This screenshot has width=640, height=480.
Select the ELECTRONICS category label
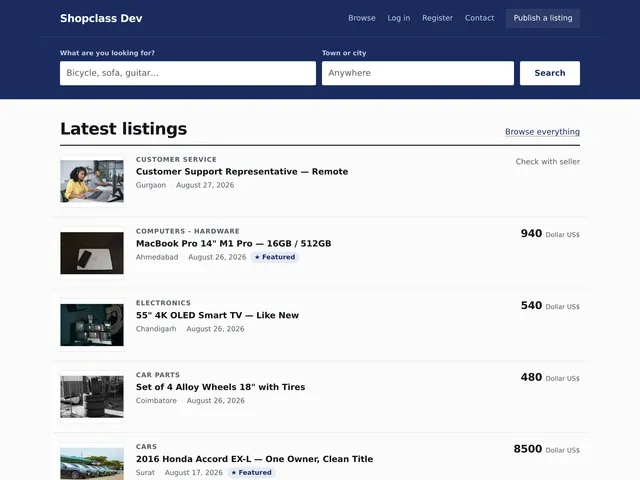click(163, 303)
